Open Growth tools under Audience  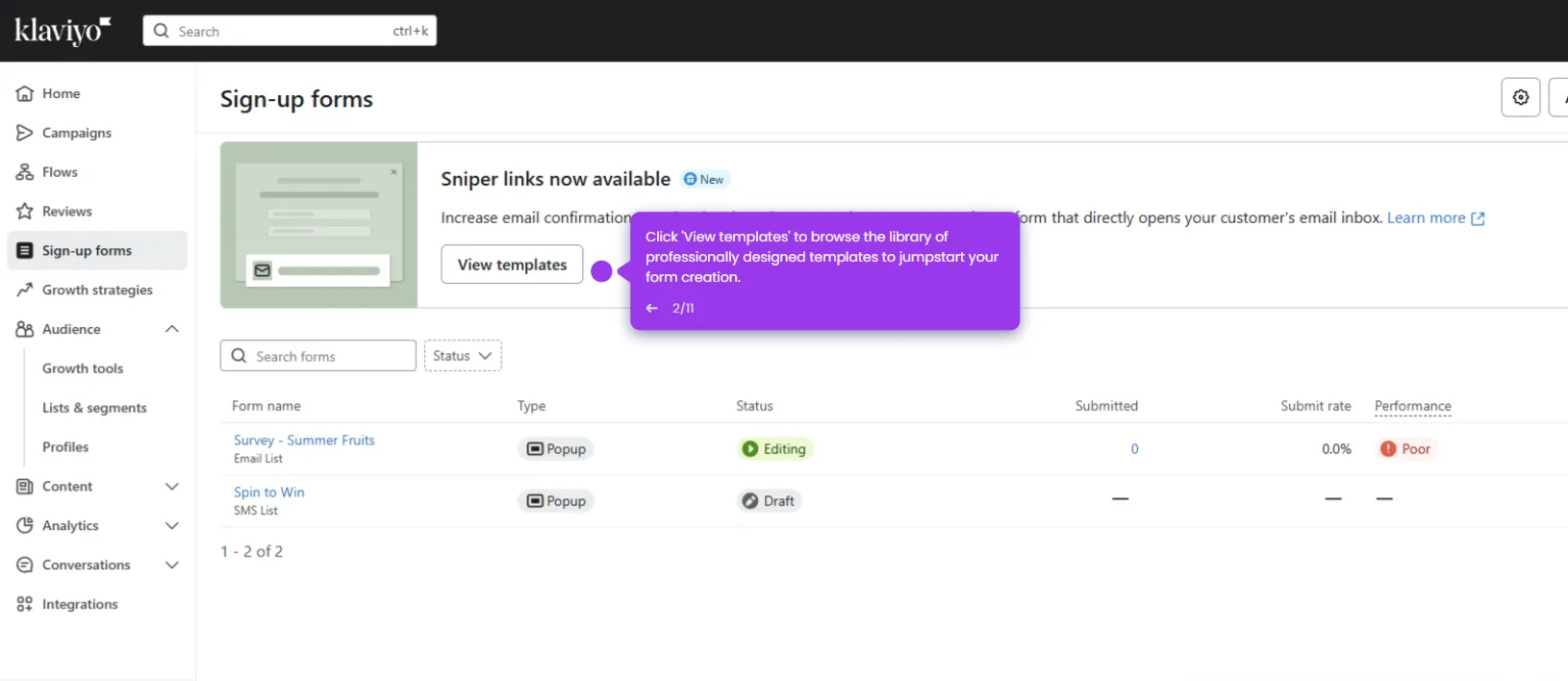pos(83,368)
